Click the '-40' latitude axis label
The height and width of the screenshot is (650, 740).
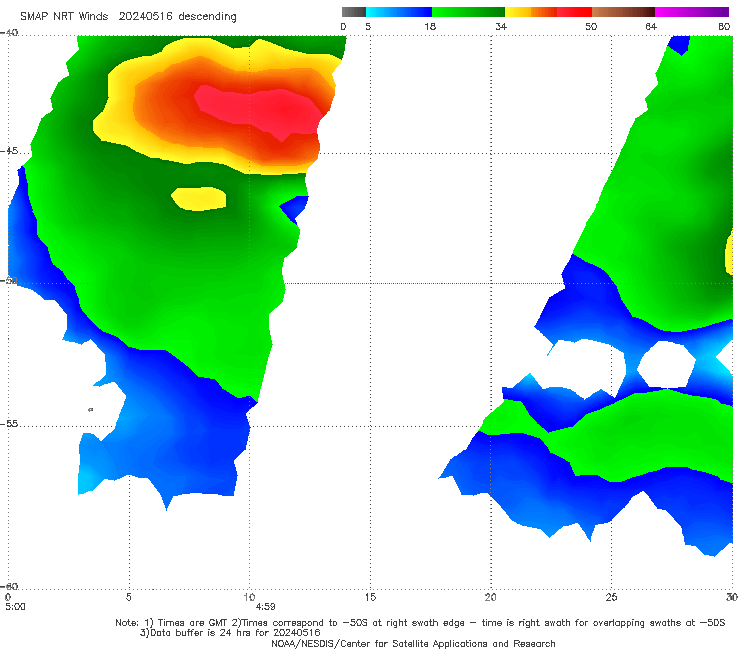[9, 33]
